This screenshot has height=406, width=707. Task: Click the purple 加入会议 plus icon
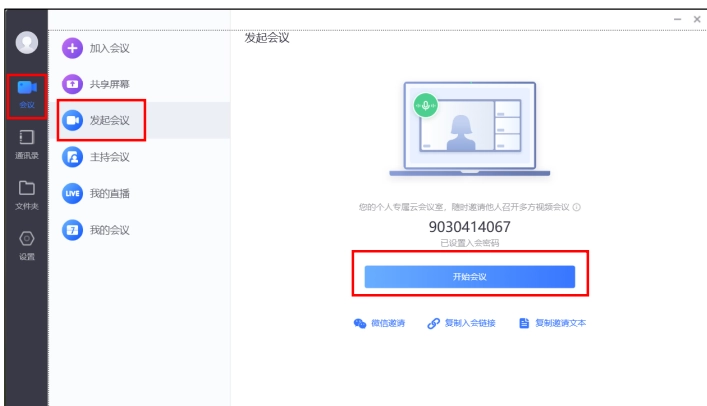tap(72, 48)
